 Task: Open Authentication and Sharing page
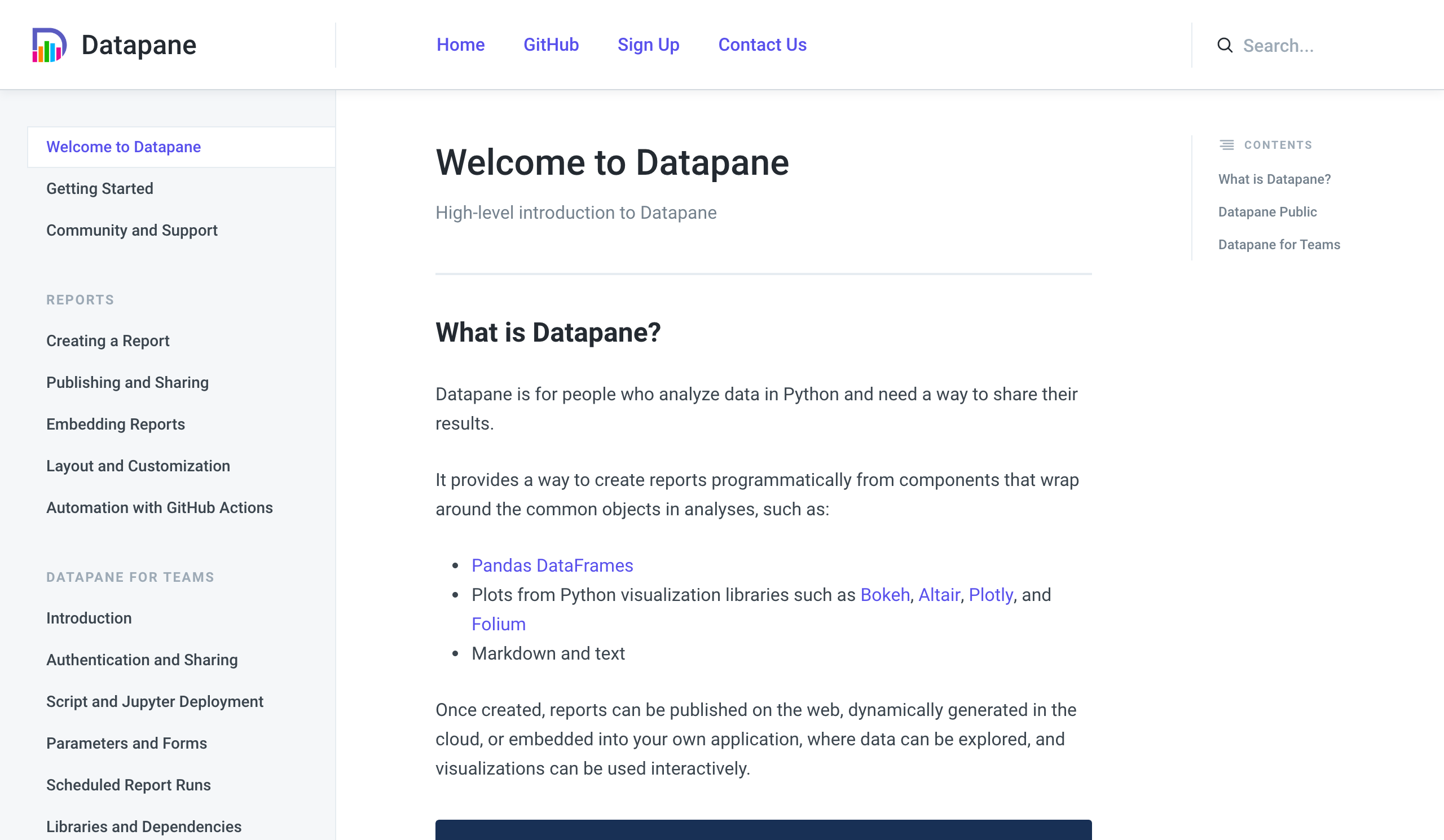tap(142, 660)
